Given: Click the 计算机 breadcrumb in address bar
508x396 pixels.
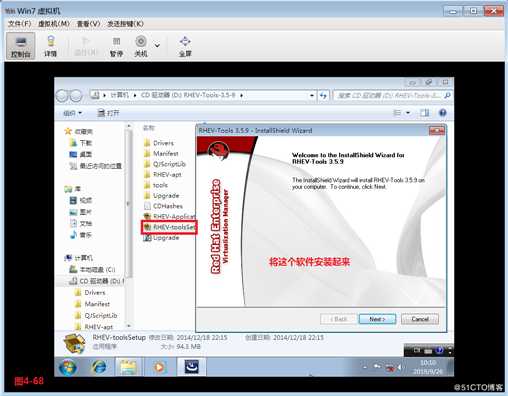Looking at the screenshot, I should coord(119,95).
